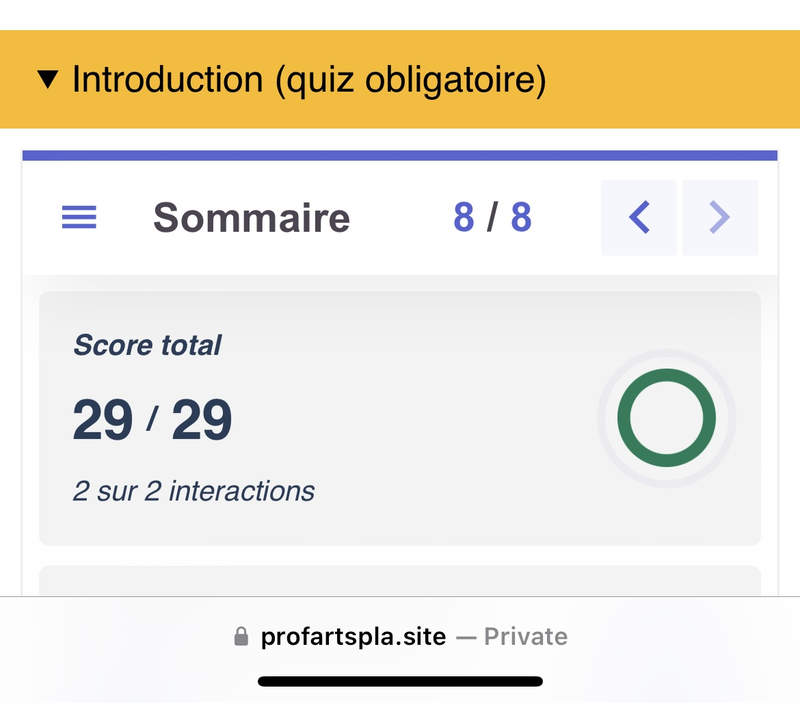This screenshot has width=800, height=703.
Task: Tap the lock icon beside the URL
Action: tap(240, 637)
